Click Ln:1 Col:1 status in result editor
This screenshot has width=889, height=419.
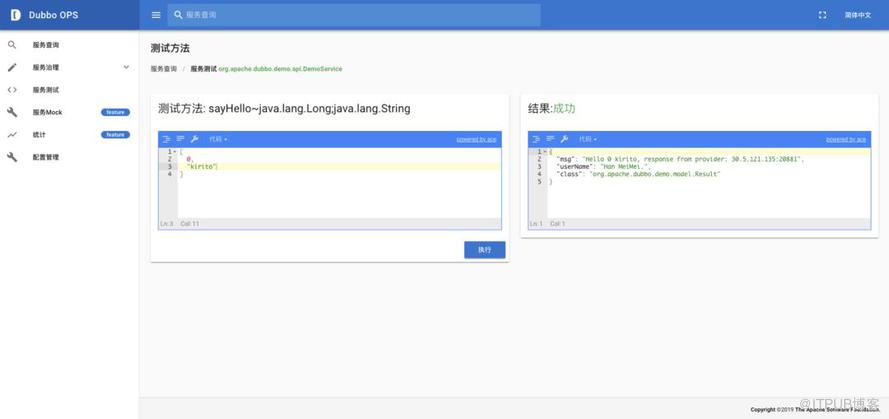pos(548,224)
